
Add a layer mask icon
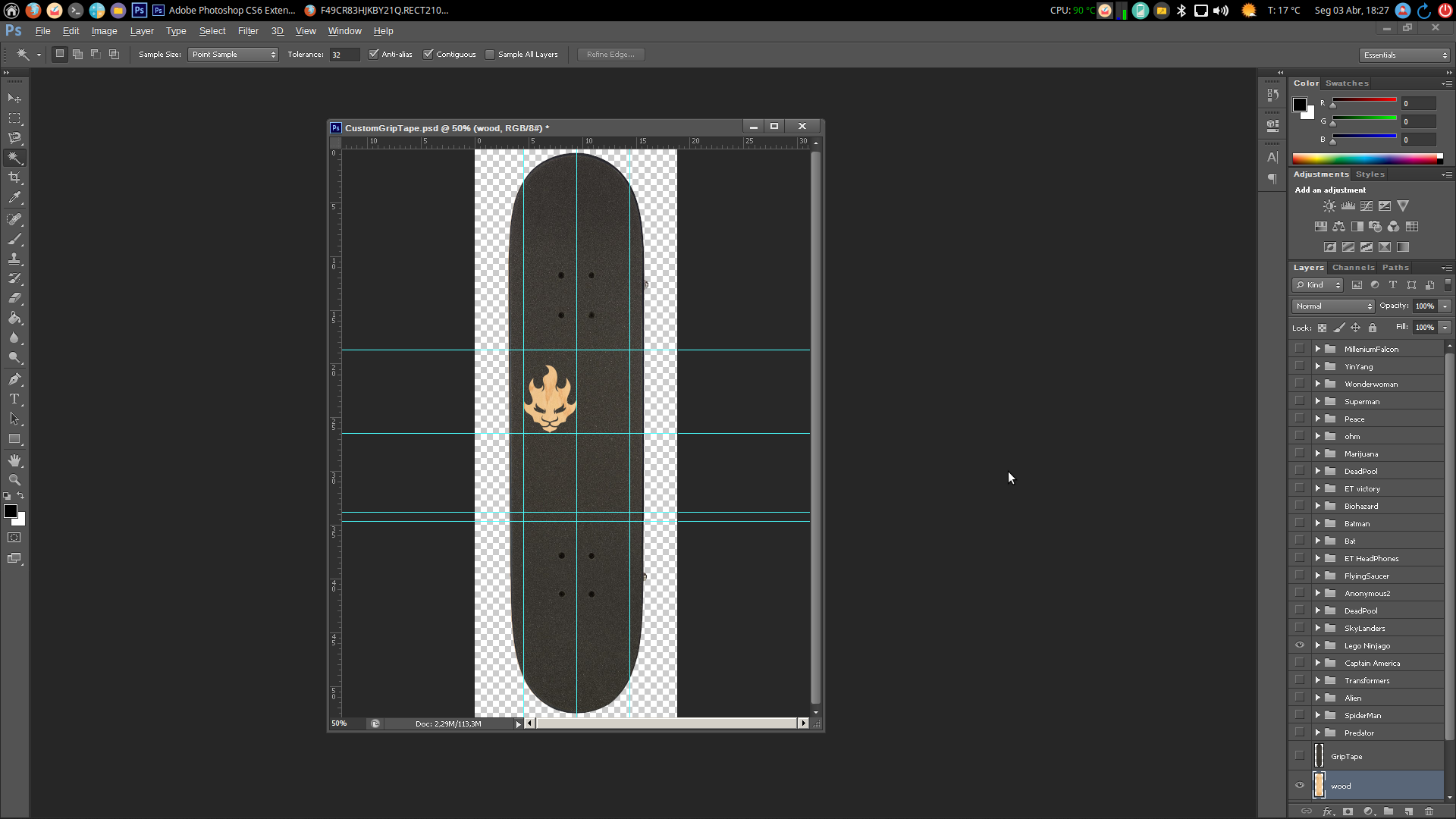point(1348,811)
